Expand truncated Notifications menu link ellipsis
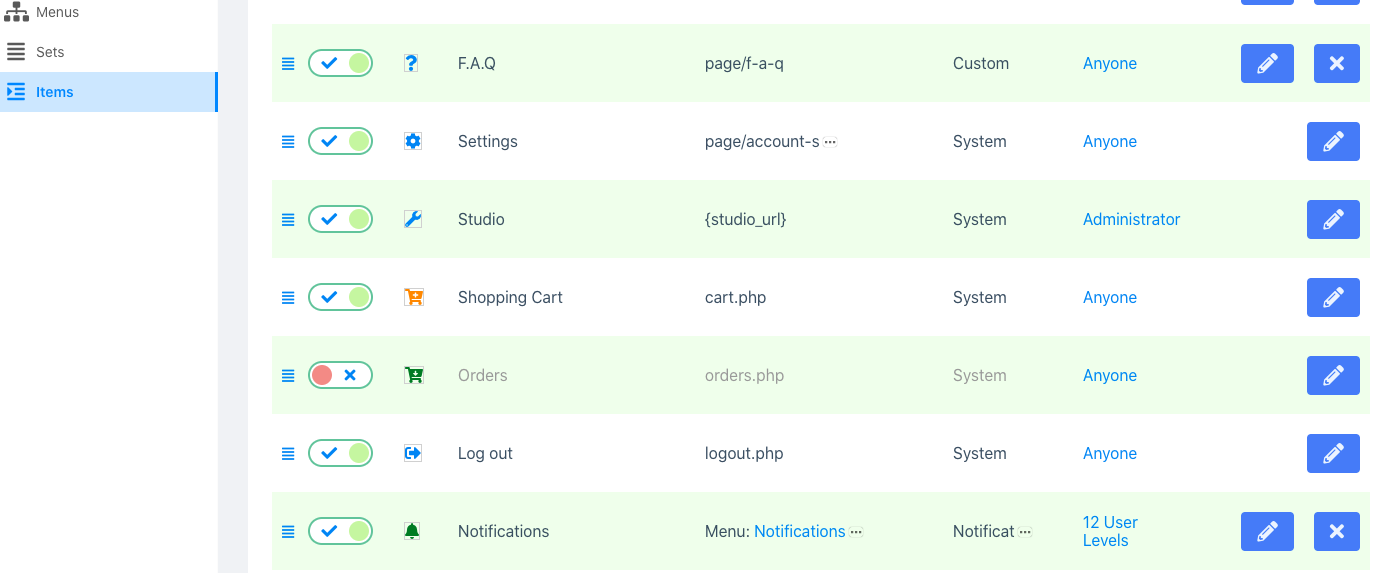The width and height of the screenshot is (1383, 573). coord(856,532)
